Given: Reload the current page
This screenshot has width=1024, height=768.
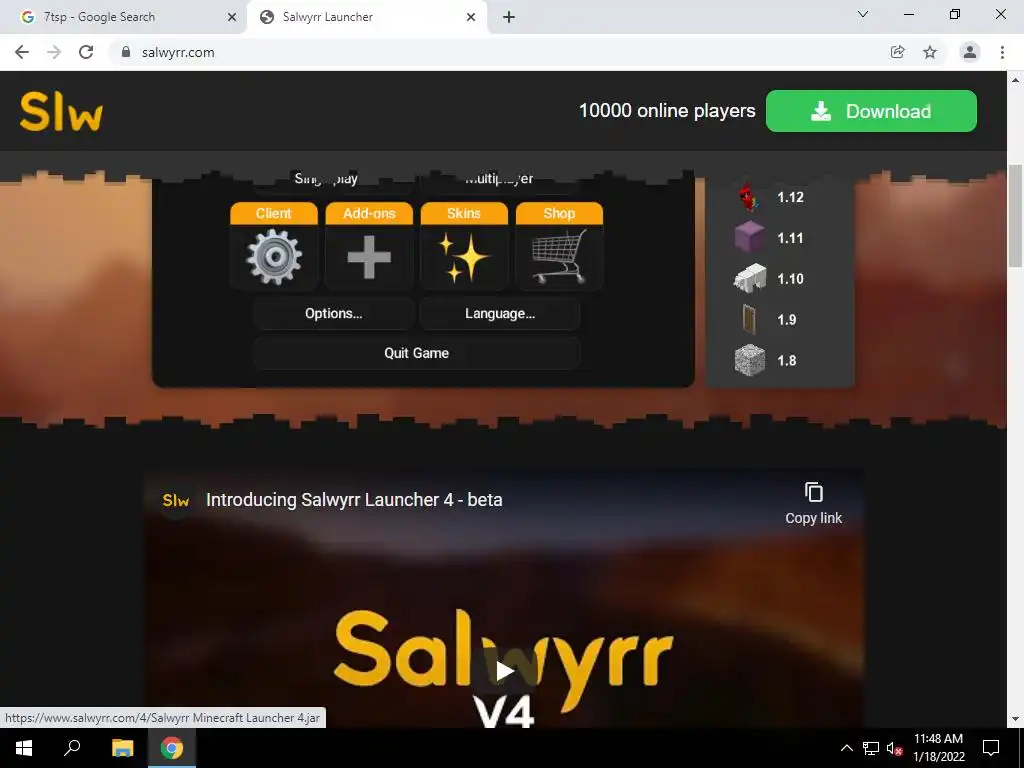Looking at the screenshot, I should point(86,52).
